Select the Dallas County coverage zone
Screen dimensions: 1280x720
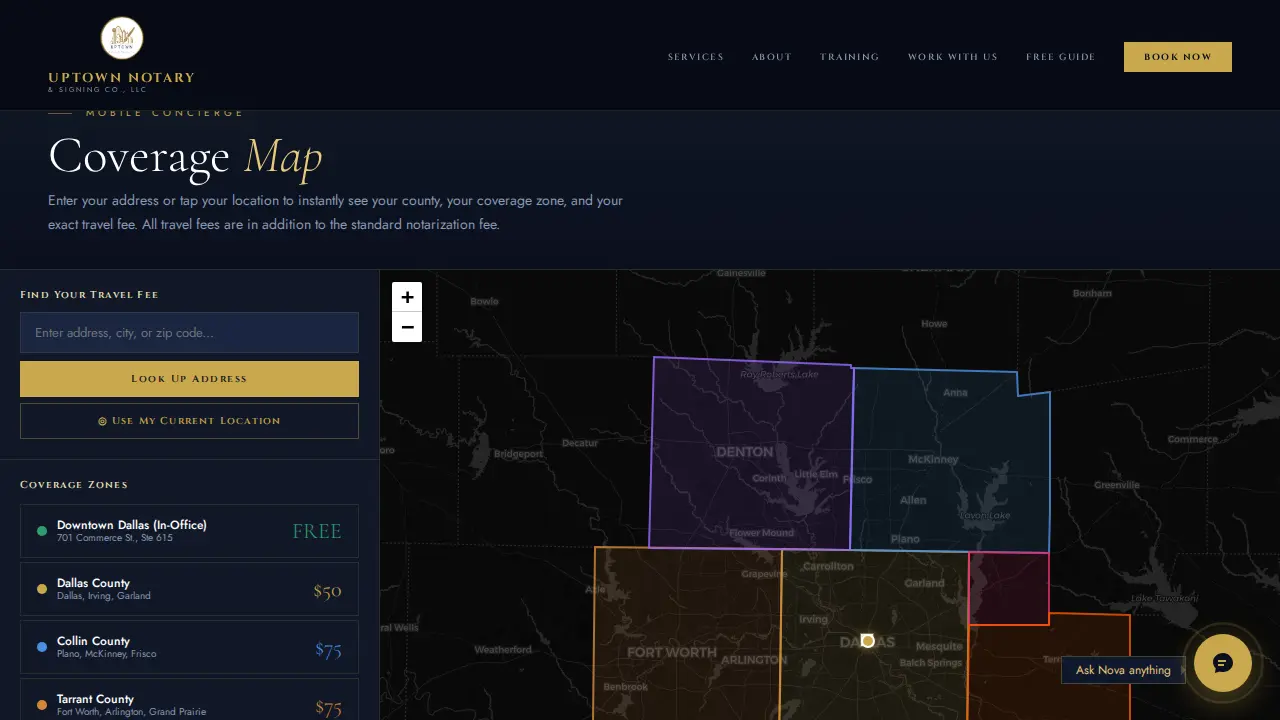(189, 589)
